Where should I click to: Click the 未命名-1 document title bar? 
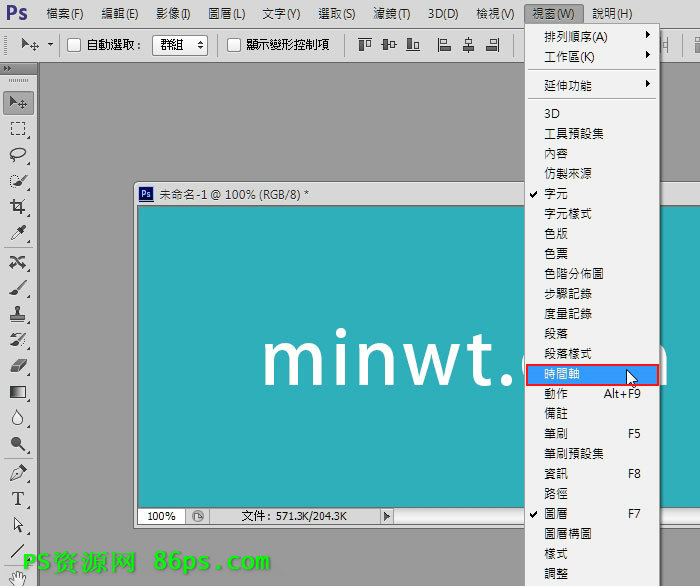coord(330,195)
